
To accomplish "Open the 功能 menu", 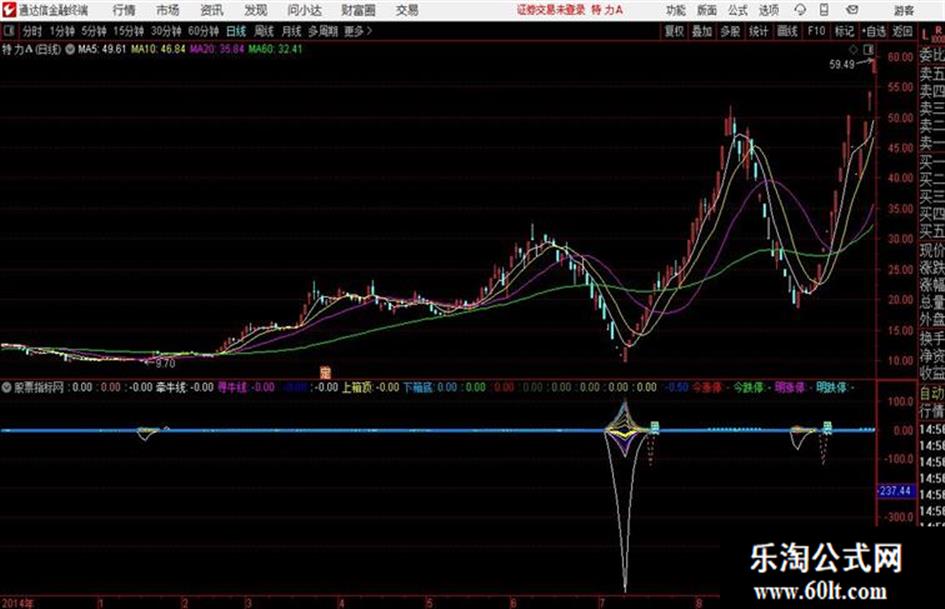I will click(x=676, y=10).
